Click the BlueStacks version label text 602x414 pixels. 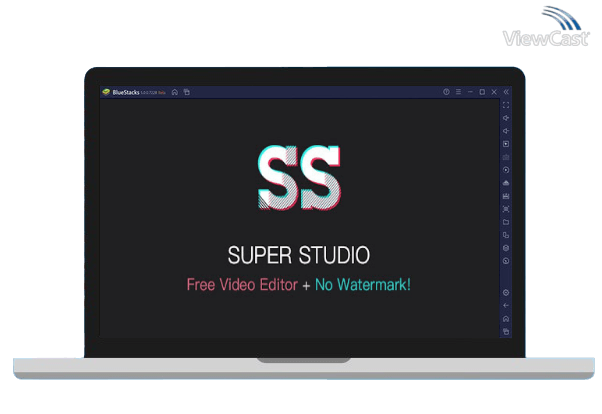(153, 93)
